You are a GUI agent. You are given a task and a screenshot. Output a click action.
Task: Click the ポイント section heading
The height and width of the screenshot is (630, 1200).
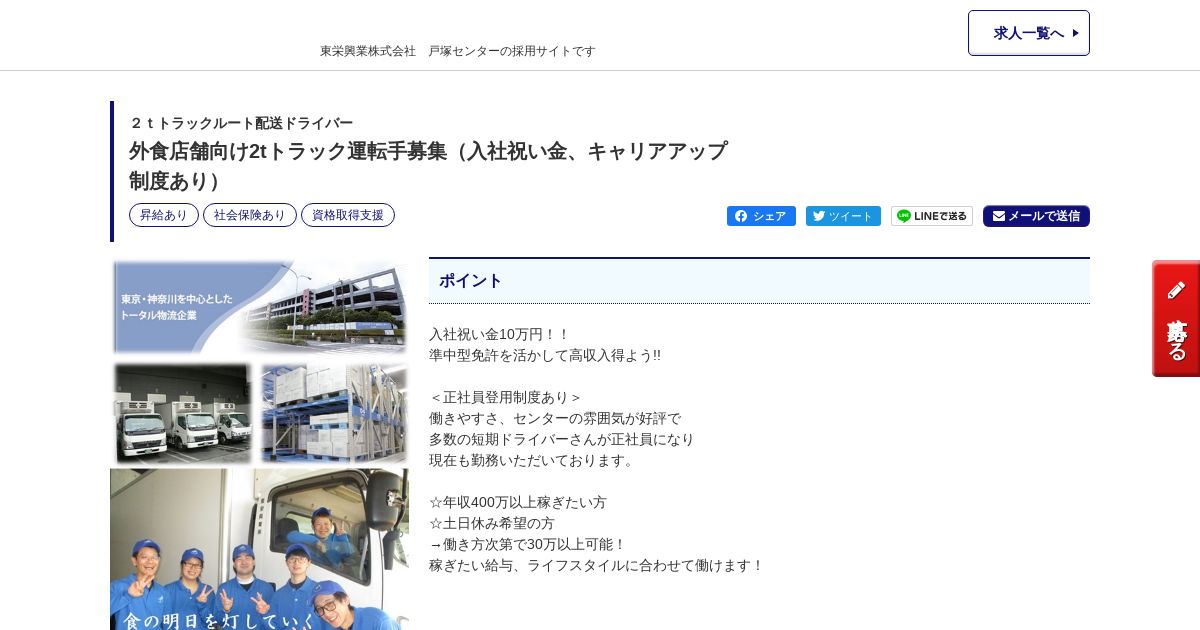point(759,281)
